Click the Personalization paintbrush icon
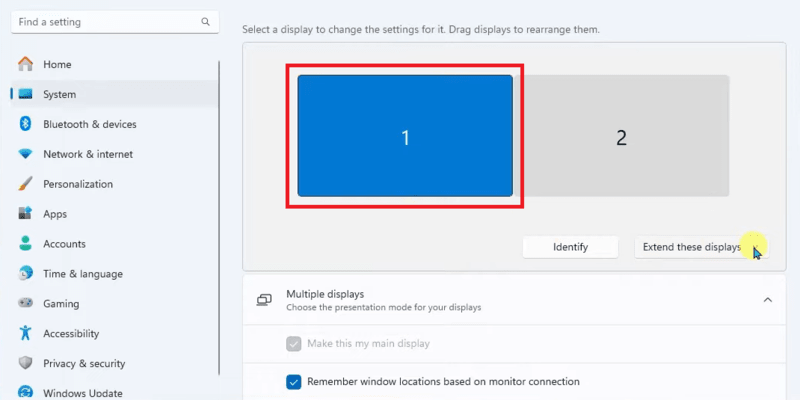The image size is (800, 400). [x=26, y=184]
